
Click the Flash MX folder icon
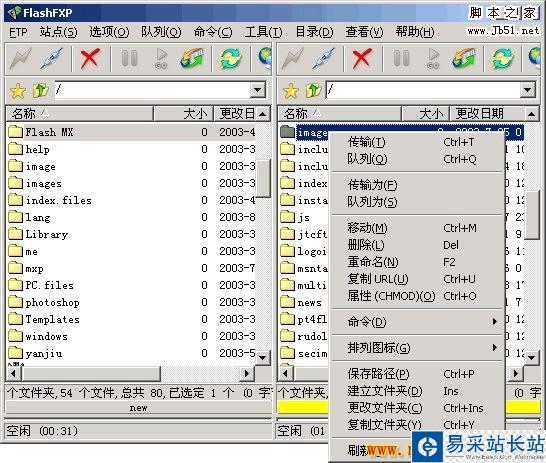pos(15,132)
